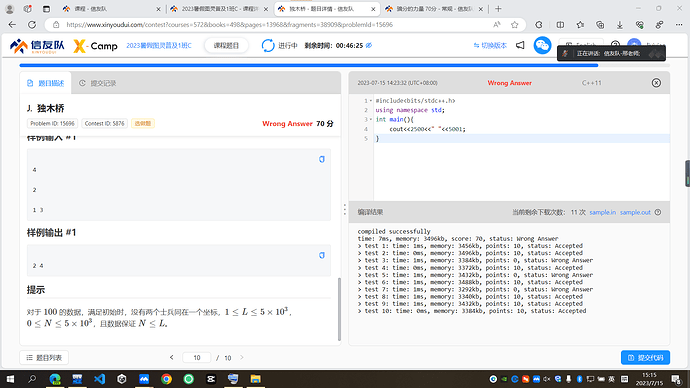Open Edge workspaces icon
This screenshot has height=388, width=690.
[x=27, y=9]
